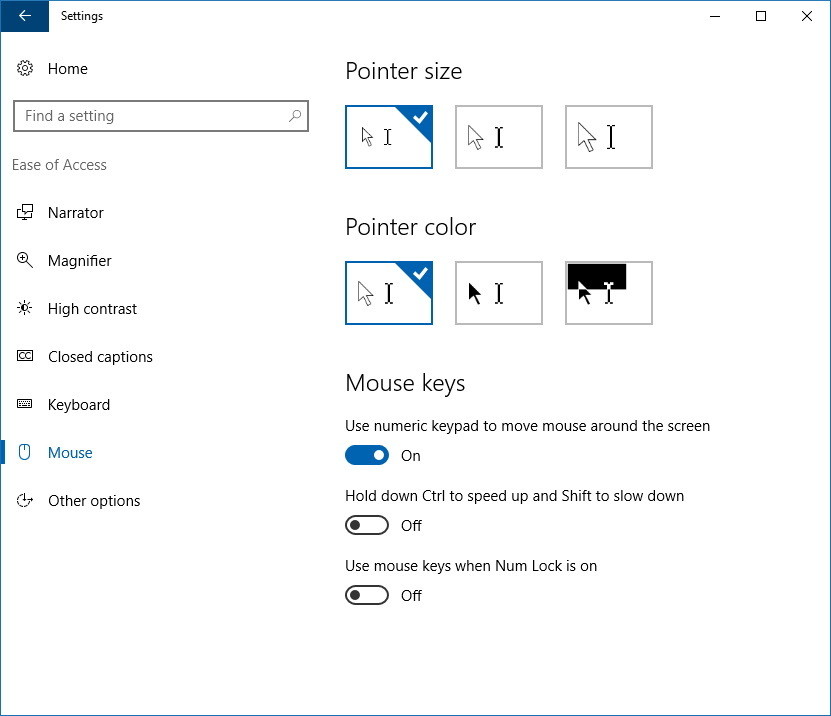This screenshot has height=716, width=831.
Task: Choose the black pointer color
Action: coord(499,293)
